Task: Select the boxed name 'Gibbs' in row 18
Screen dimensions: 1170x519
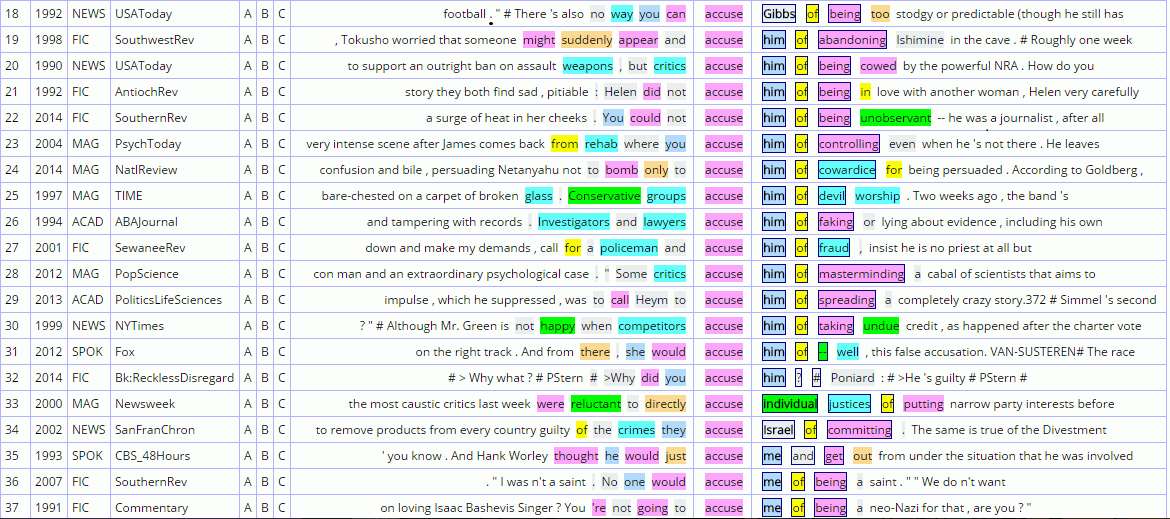Action: coord(779,14)
